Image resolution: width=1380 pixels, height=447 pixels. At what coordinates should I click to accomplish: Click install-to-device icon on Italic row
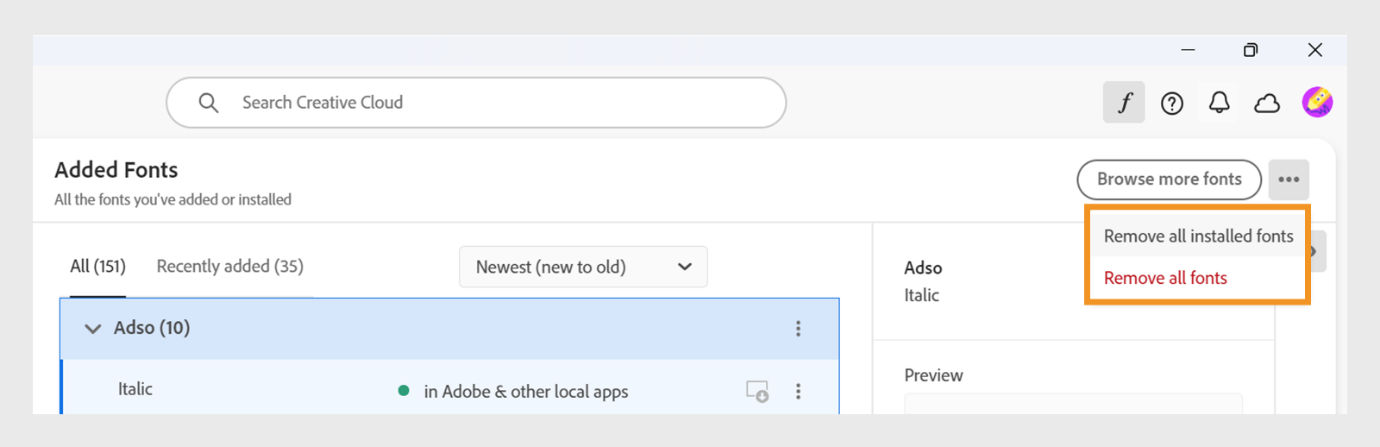click(757, 391)
